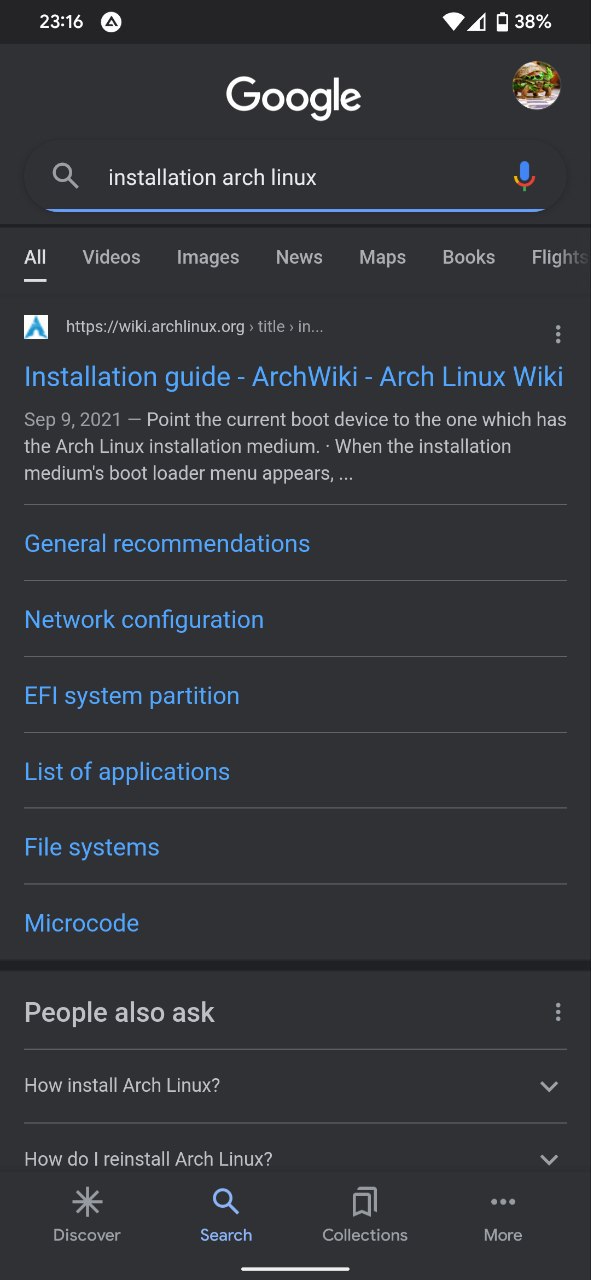Image resolution: width=591 pixels, height=1280 pixels.
Task: Open three-dot menu for ArchWiki result
Action: tap(558, 334)
